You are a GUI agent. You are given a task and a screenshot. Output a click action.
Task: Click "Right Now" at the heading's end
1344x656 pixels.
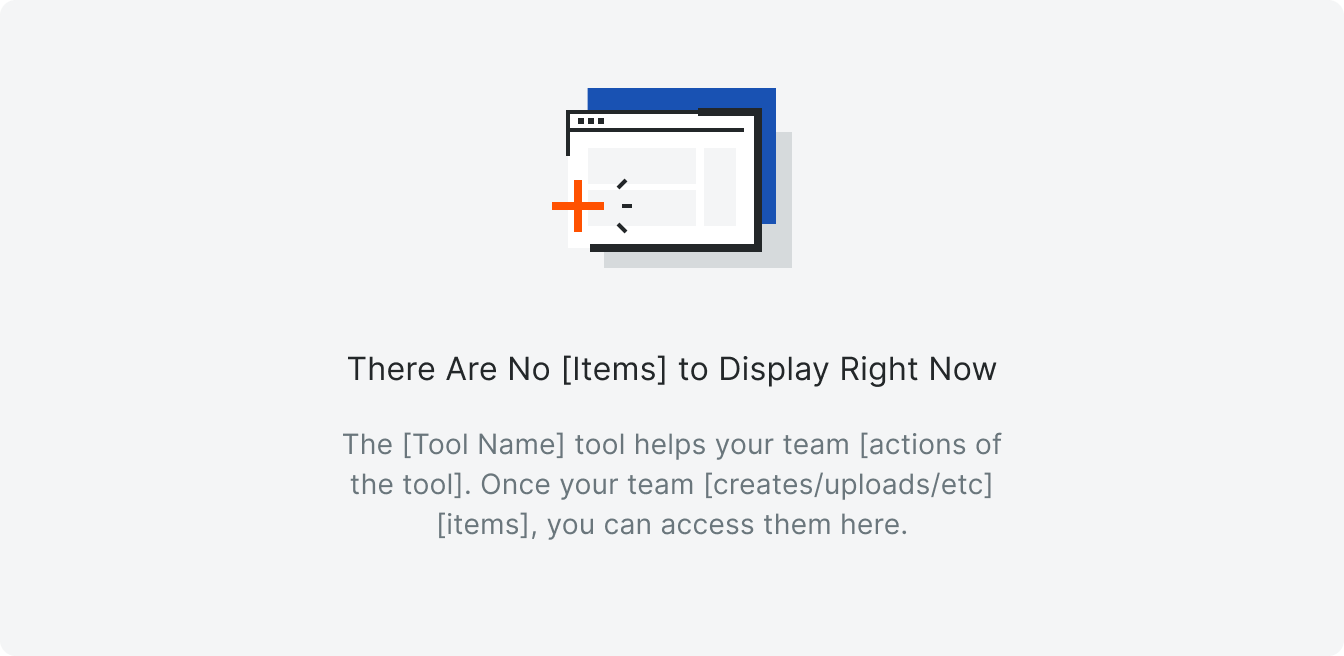918,369
